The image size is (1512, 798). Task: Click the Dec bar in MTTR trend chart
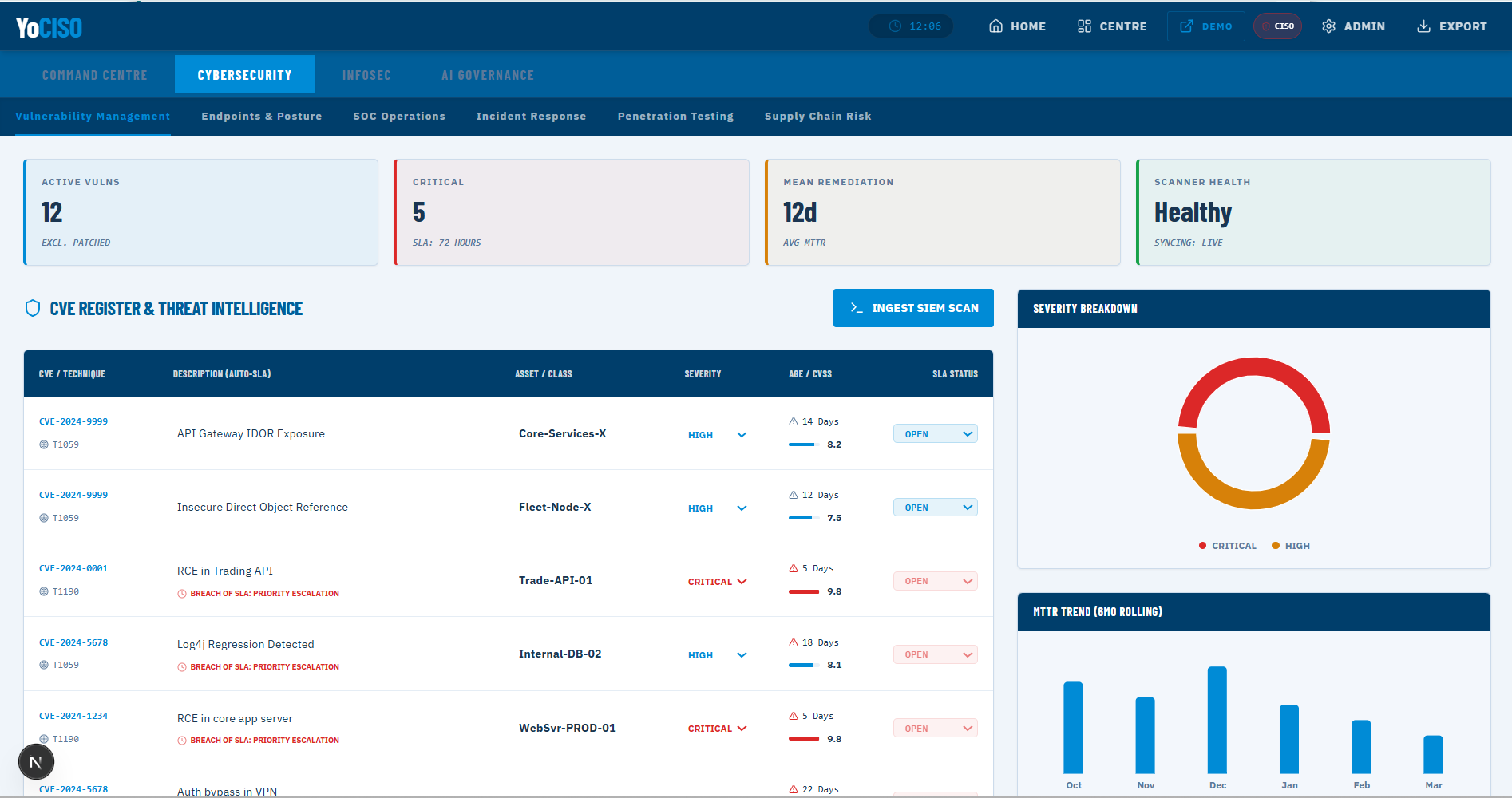pos(1217,720)
